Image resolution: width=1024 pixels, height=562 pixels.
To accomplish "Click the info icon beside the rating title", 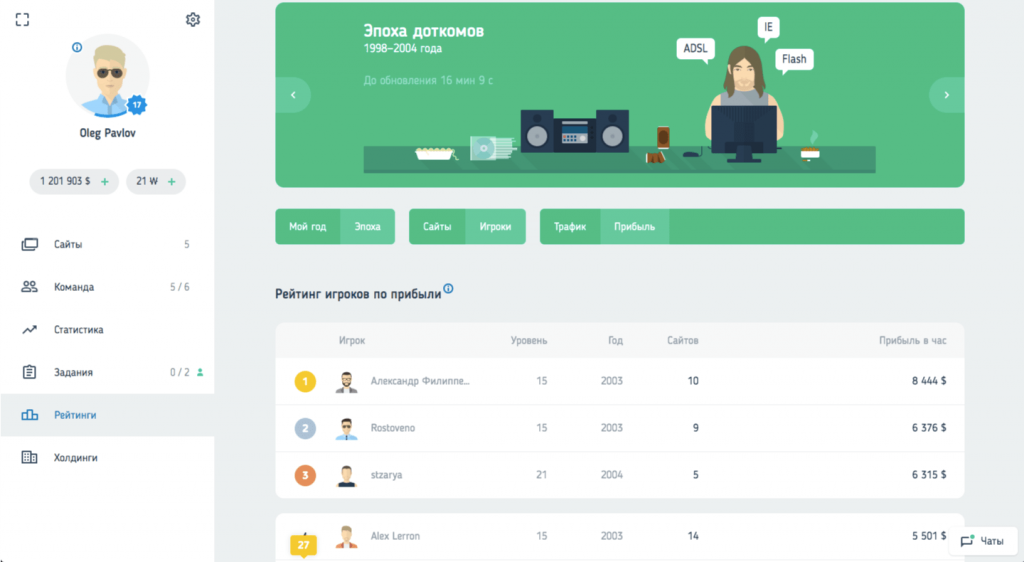I will (448, 289).
